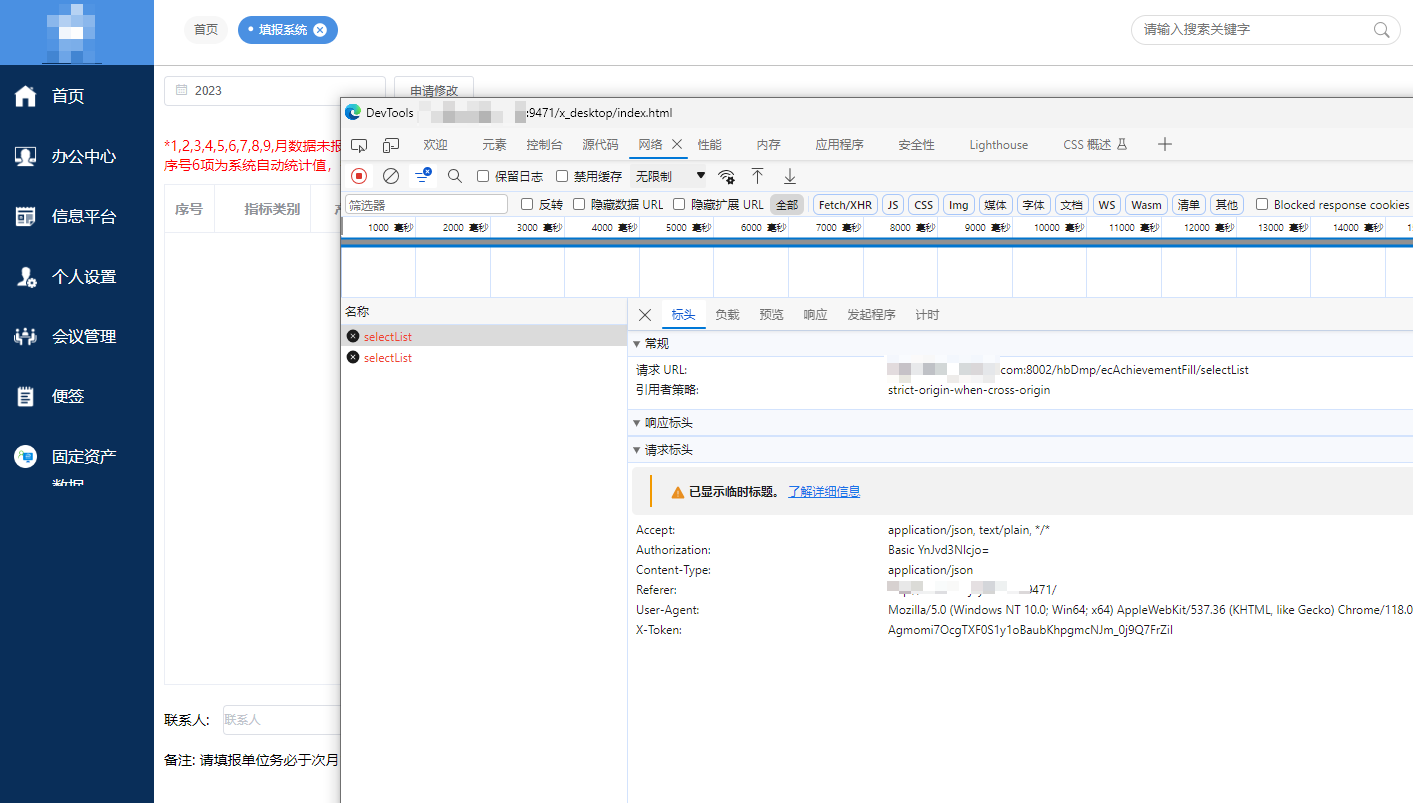Stop recording network log
This screenshot has height=803, width=1413.
pos(359,176)
